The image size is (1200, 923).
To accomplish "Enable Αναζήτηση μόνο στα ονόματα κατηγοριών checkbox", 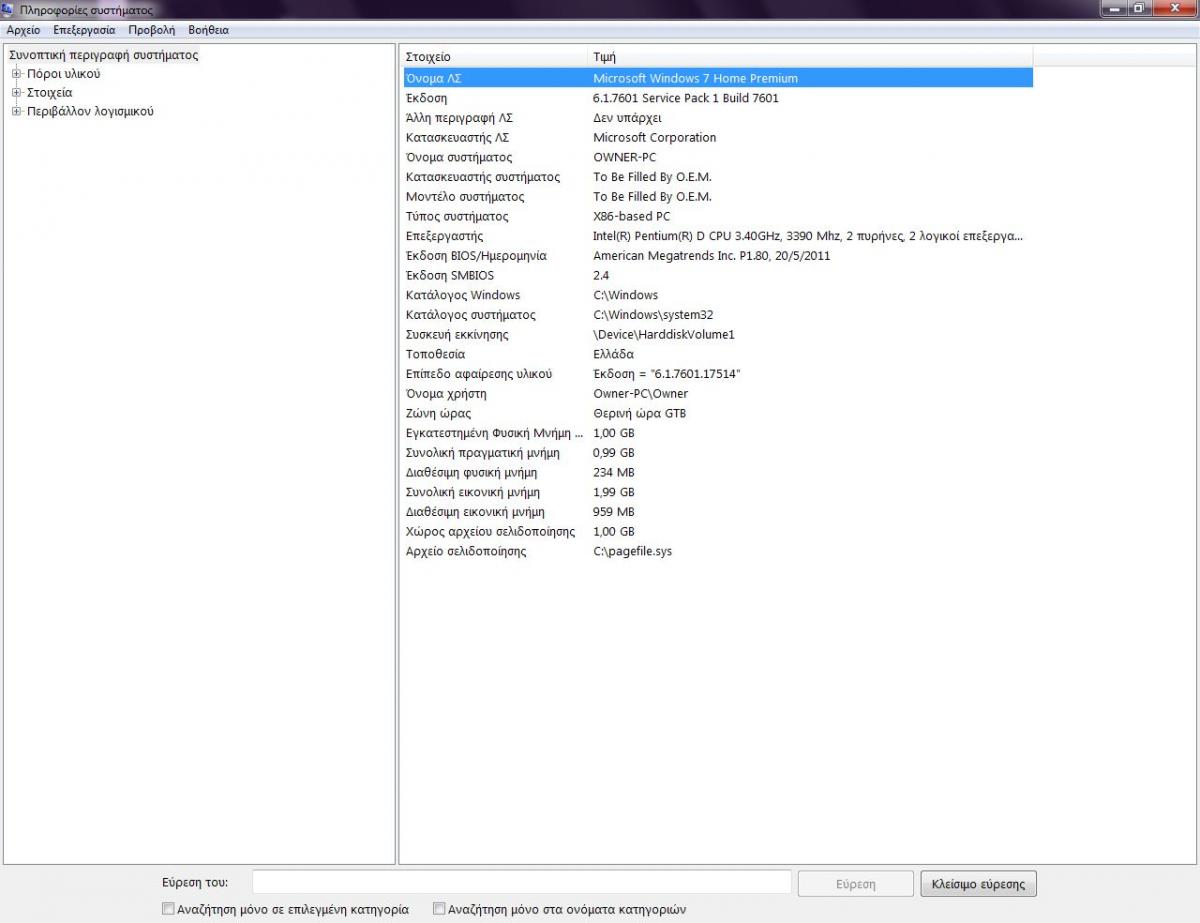I will tap(439, 910).
